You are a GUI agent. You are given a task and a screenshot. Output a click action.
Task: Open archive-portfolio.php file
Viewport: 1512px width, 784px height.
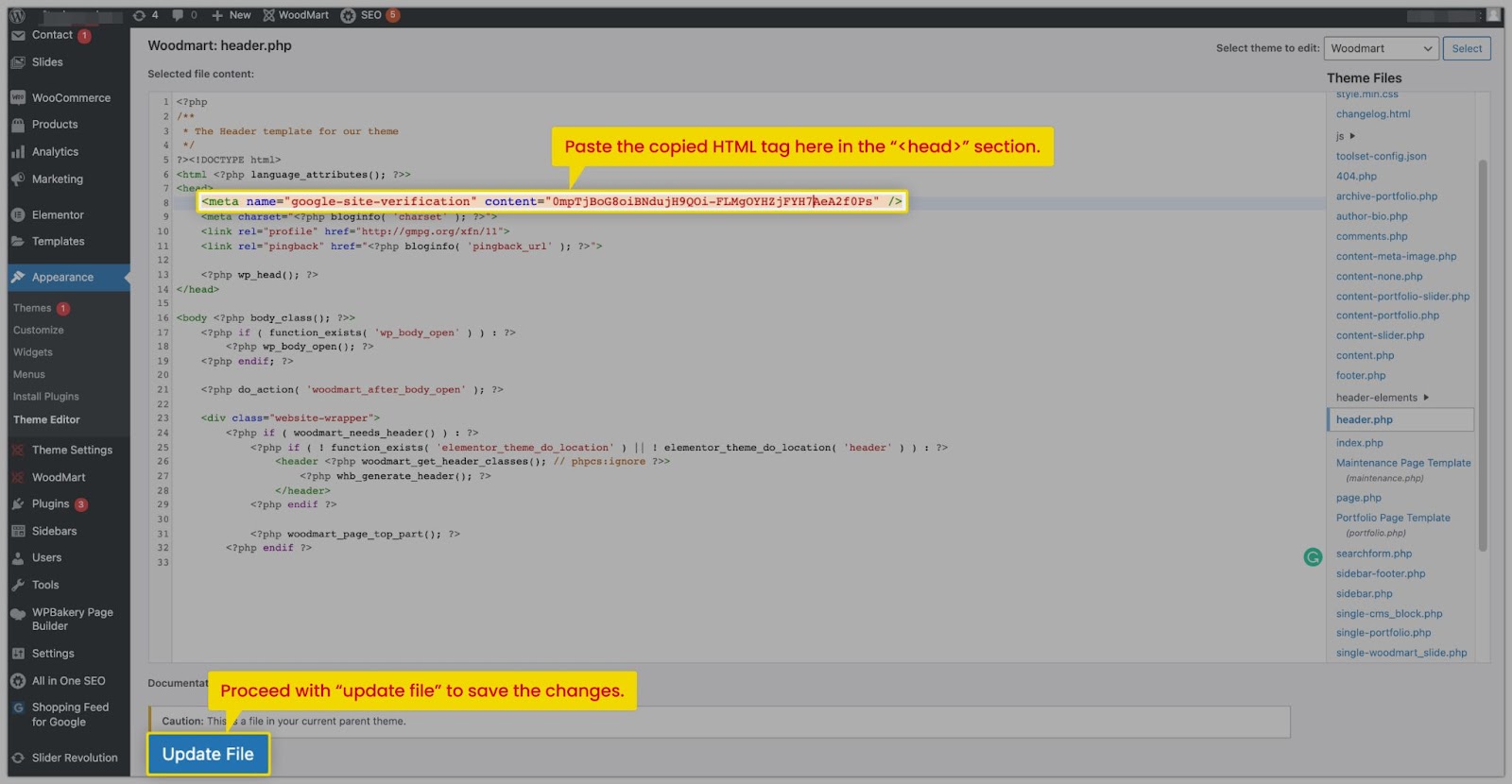tap(1386, 196)
